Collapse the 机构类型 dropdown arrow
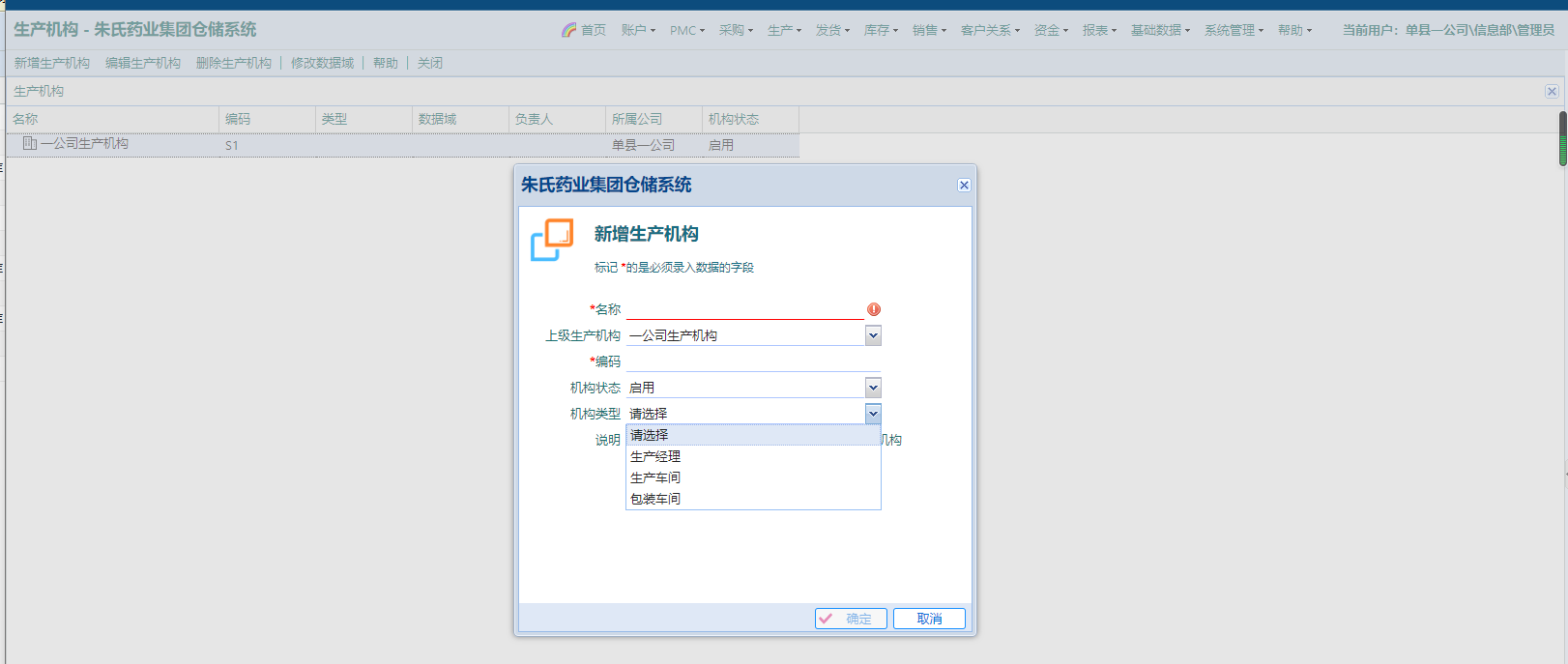This screenshot has height=664, width=1568. pos(873,414)
